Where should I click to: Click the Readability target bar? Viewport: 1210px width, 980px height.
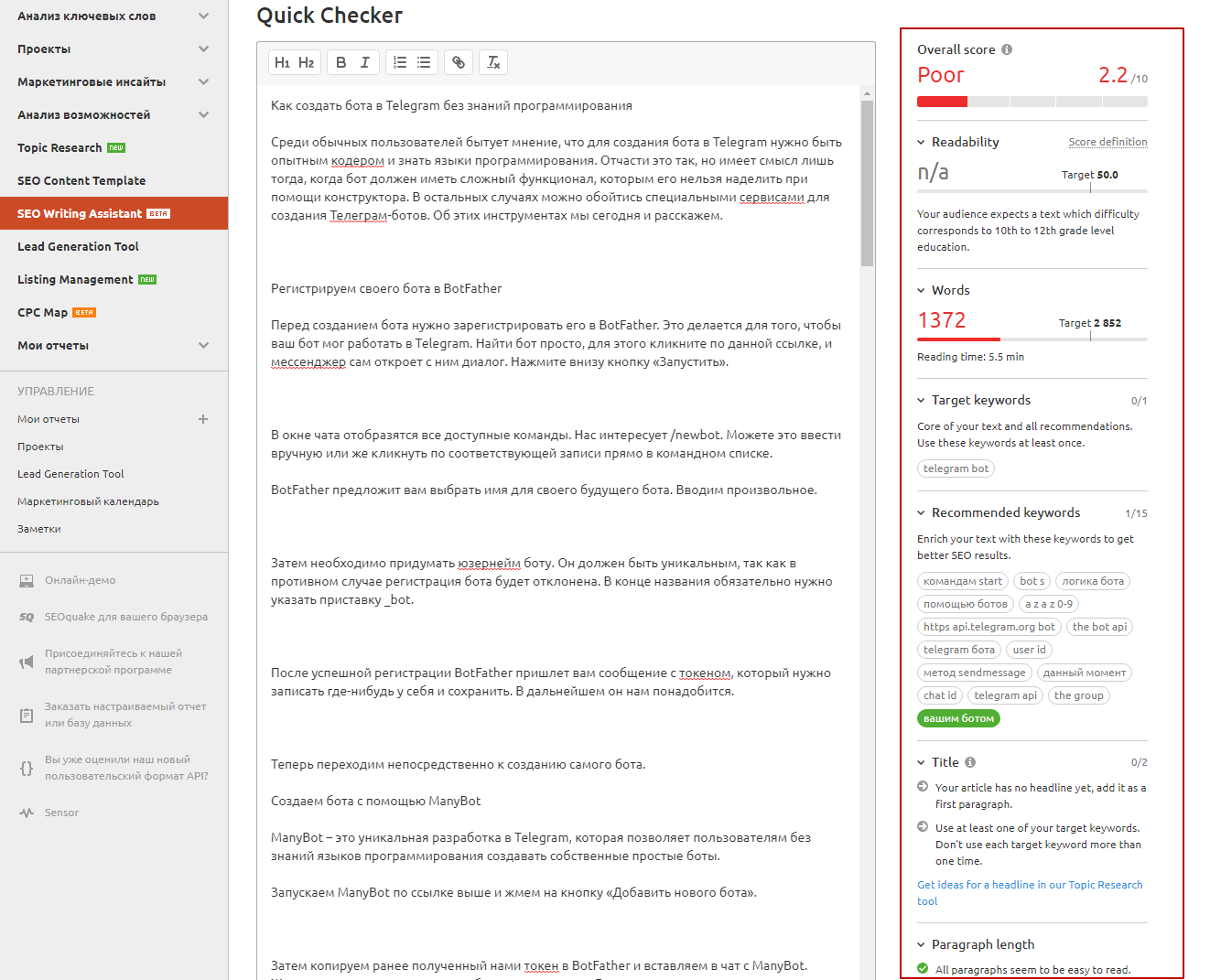coord(1032,191)
